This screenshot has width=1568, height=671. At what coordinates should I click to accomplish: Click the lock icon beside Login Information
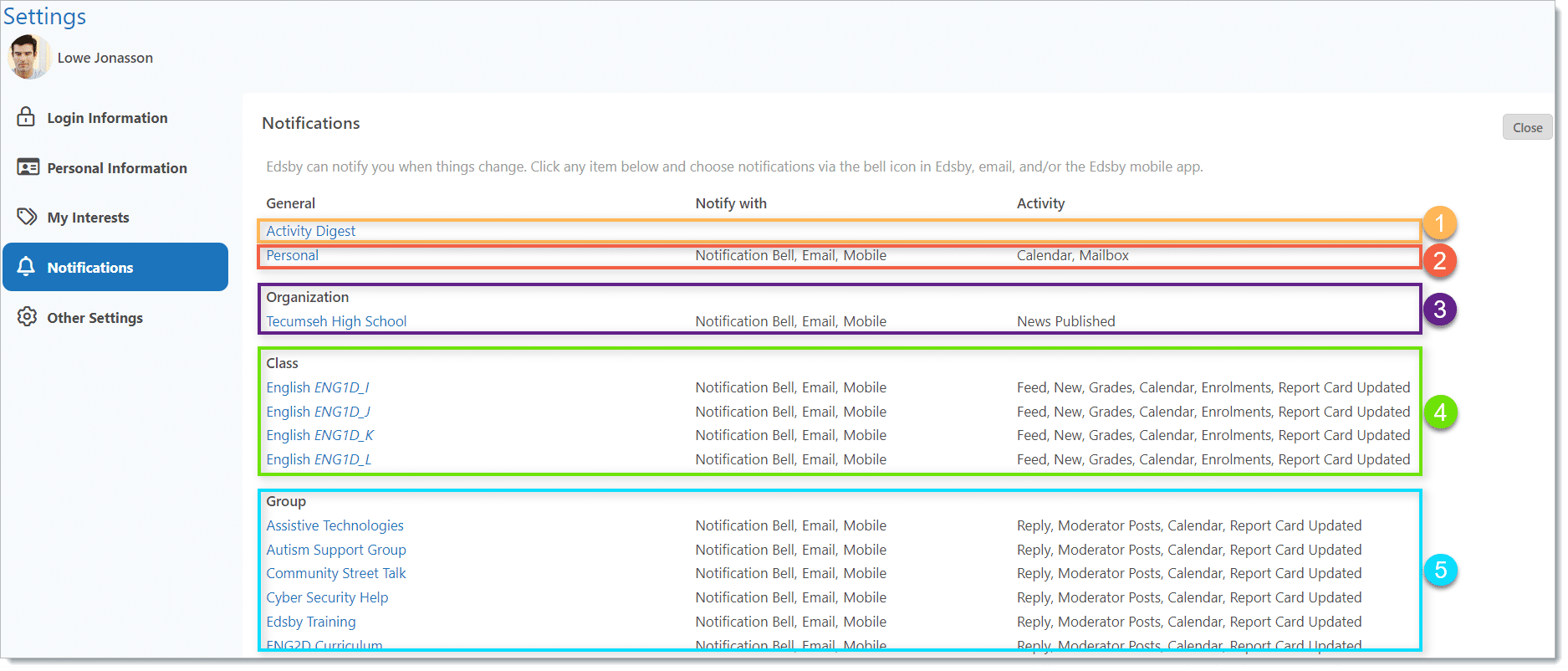click(x=26, y=117)
